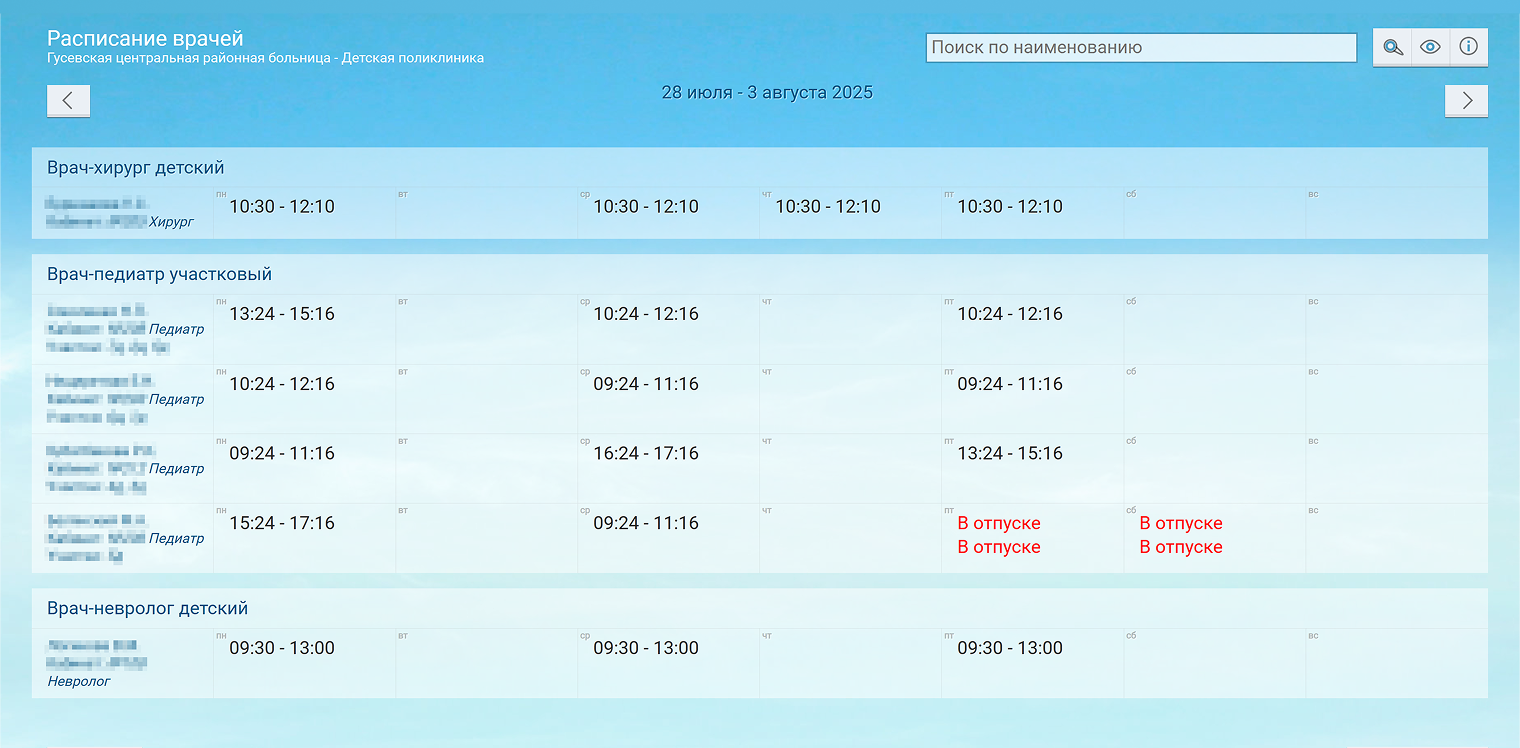Pick surgeon's Friday 10:30 - 12:10 slot
The height and width of the screenshot is (748, 1520).
coord(1010,207)
